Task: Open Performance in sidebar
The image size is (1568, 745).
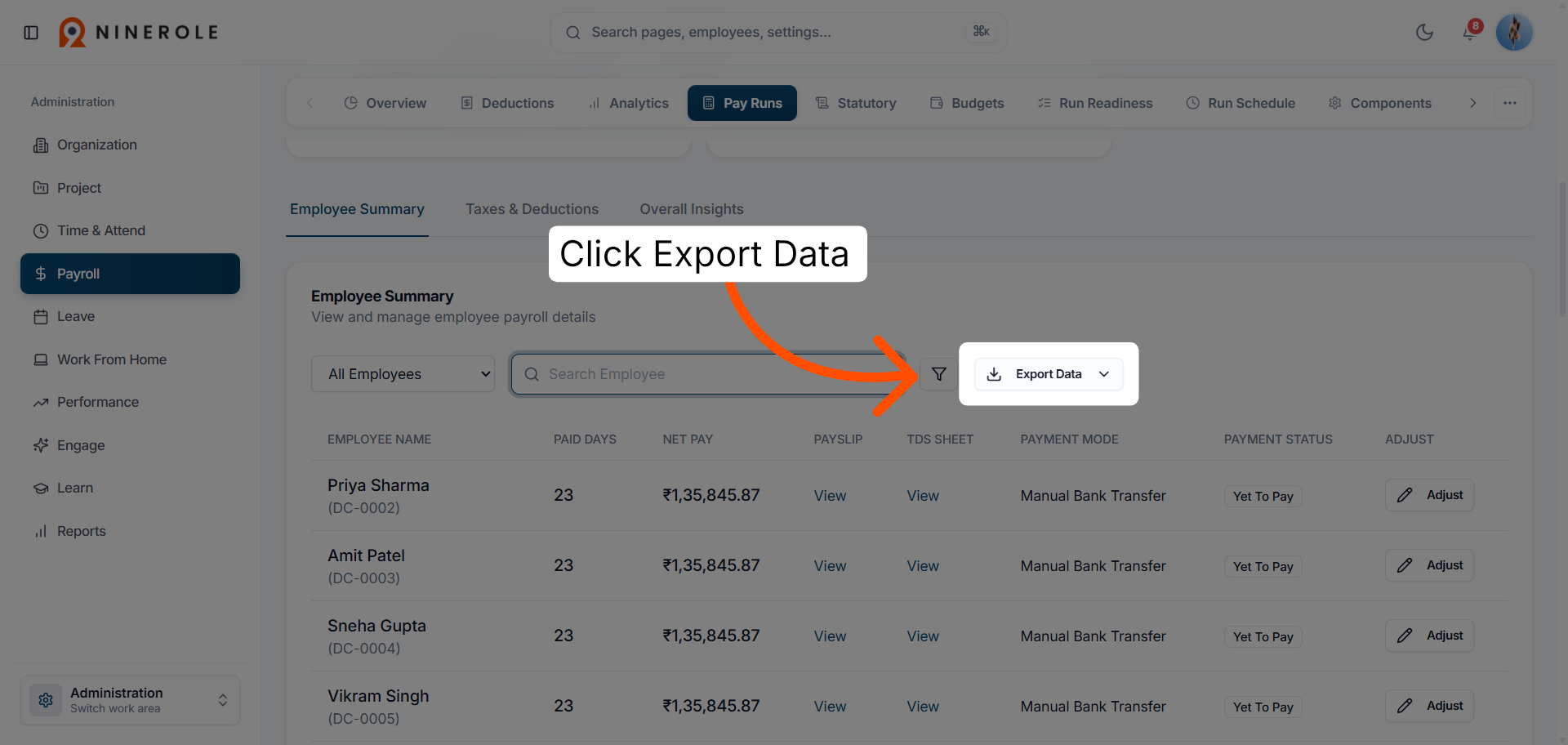Action: coord(131,402)
